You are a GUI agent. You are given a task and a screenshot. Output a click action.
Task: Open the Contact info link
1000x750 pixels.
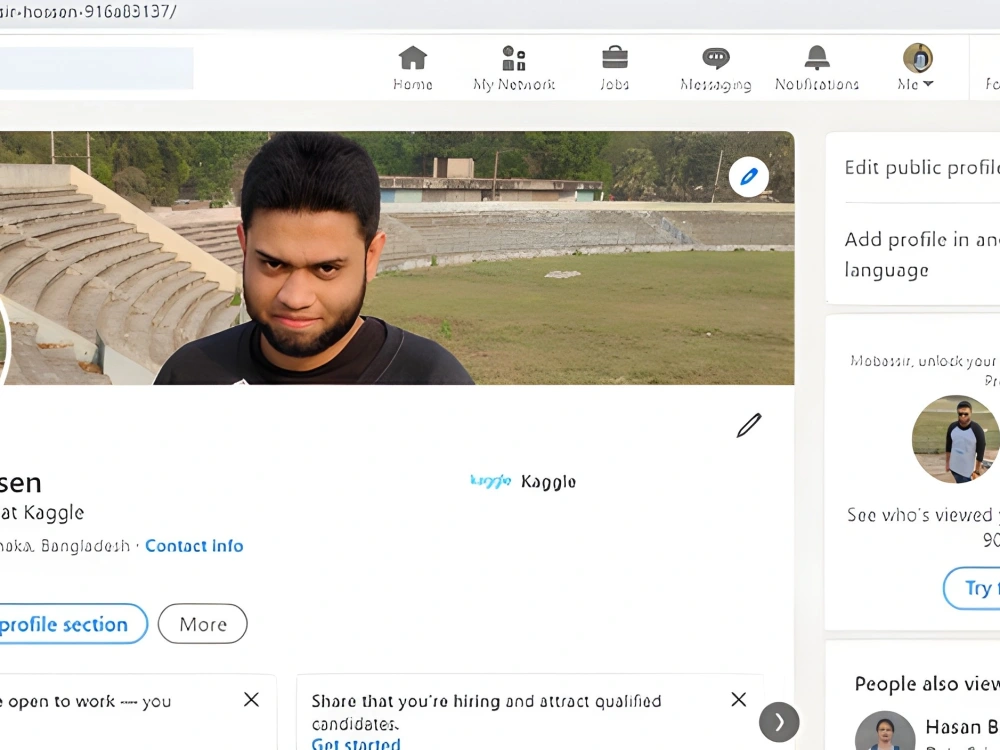[x=194, y=546]
